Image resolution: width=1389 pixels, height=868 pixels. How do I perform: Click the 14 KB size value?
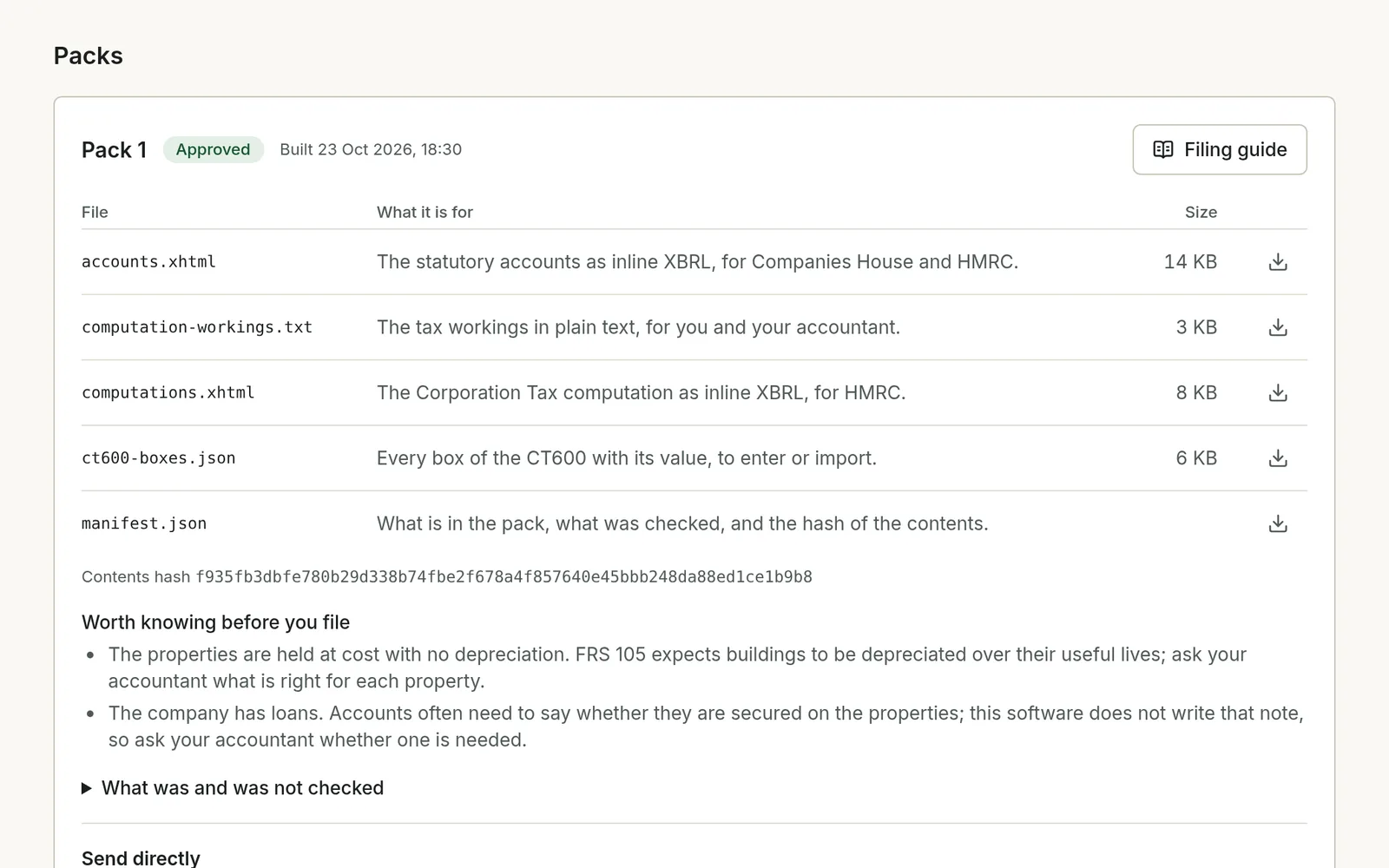coord(1190,262)
